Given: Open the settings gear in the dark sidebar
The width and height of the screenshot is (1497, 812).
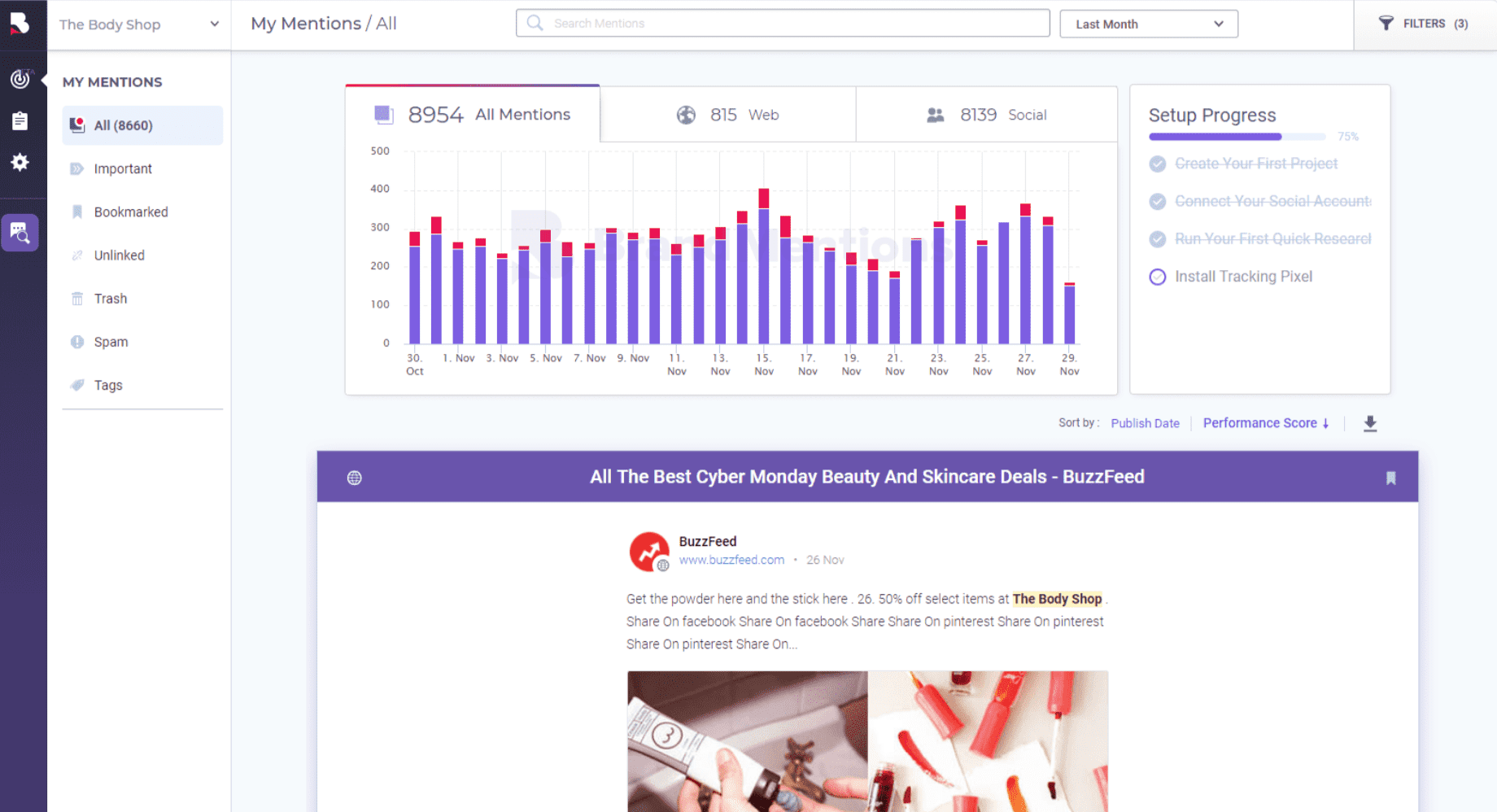Looking at the screenshot, I should (20, 162).
